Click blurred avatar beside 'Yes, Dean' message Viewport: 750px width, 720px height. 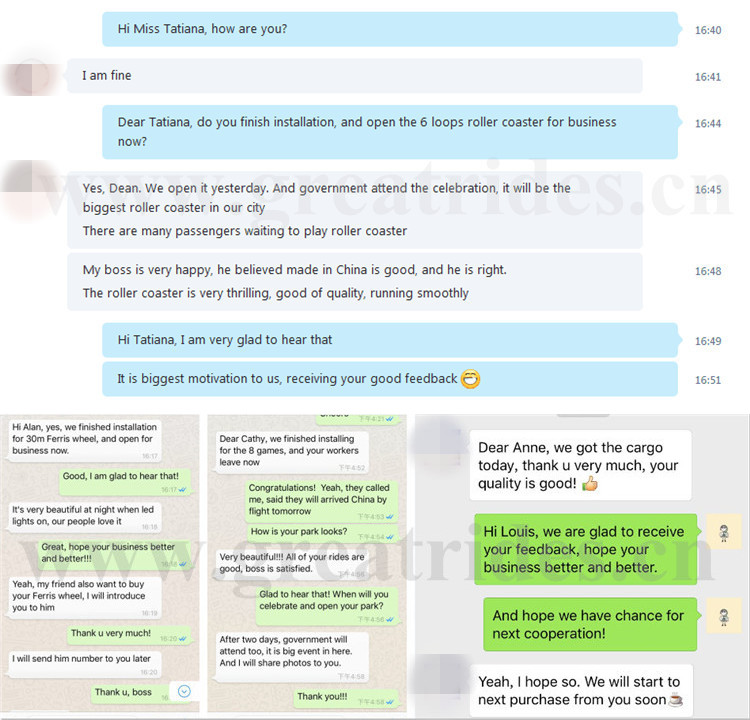pyautogui.click(x=29, y=190)
